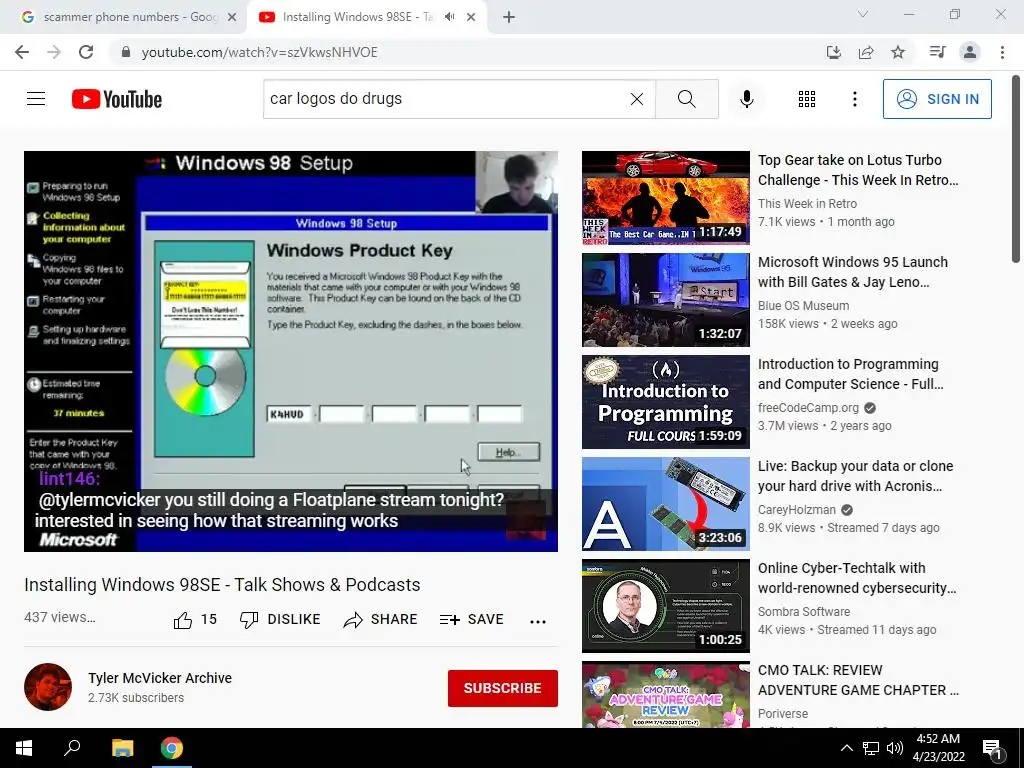Open Introduction to Programming thumbnail

(665, 402)
